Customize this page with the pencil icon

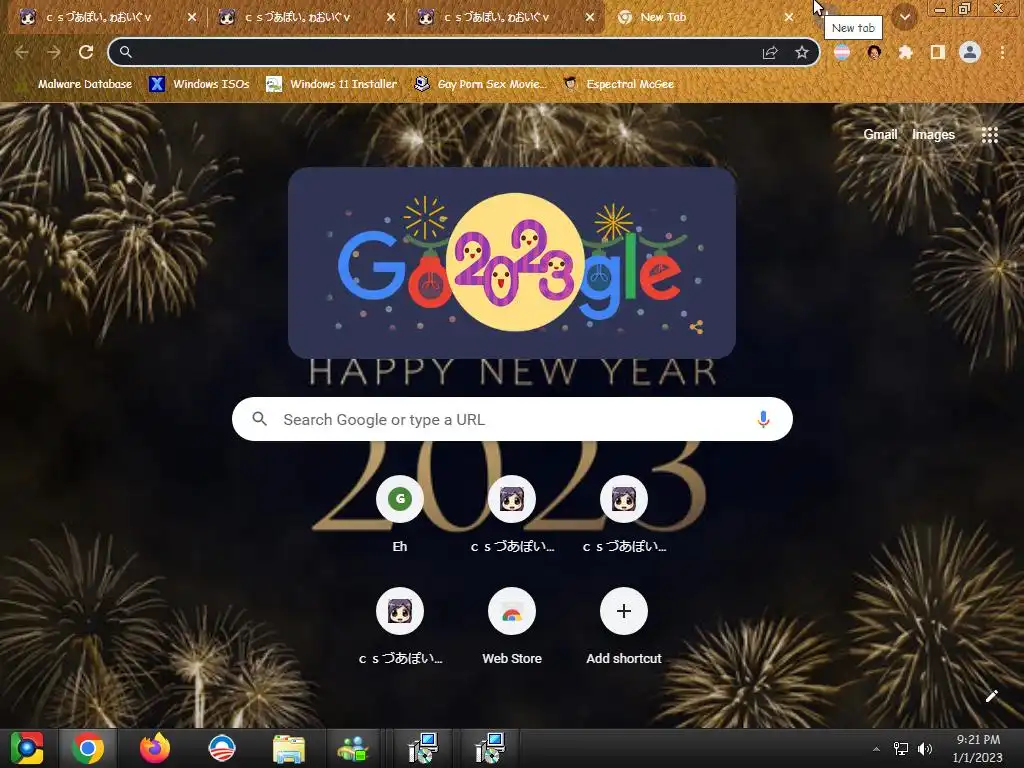[991, 696]
